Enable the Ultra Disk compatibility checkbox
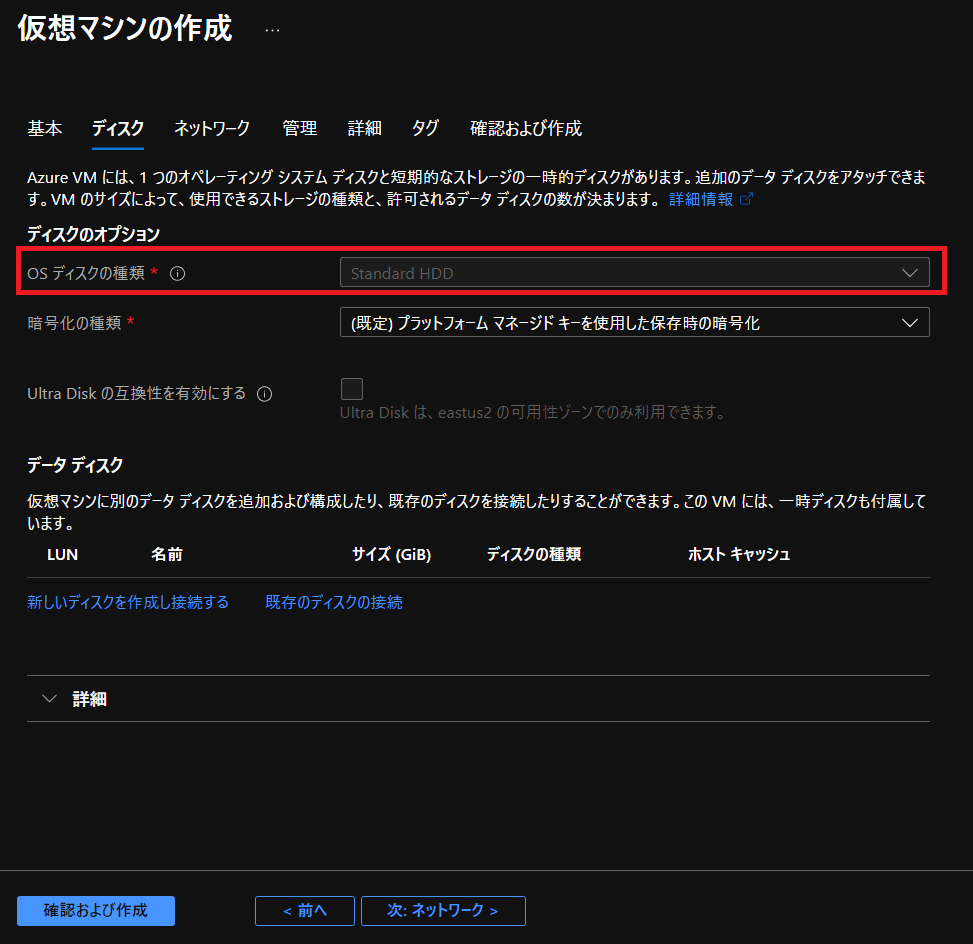 (352, 389)
